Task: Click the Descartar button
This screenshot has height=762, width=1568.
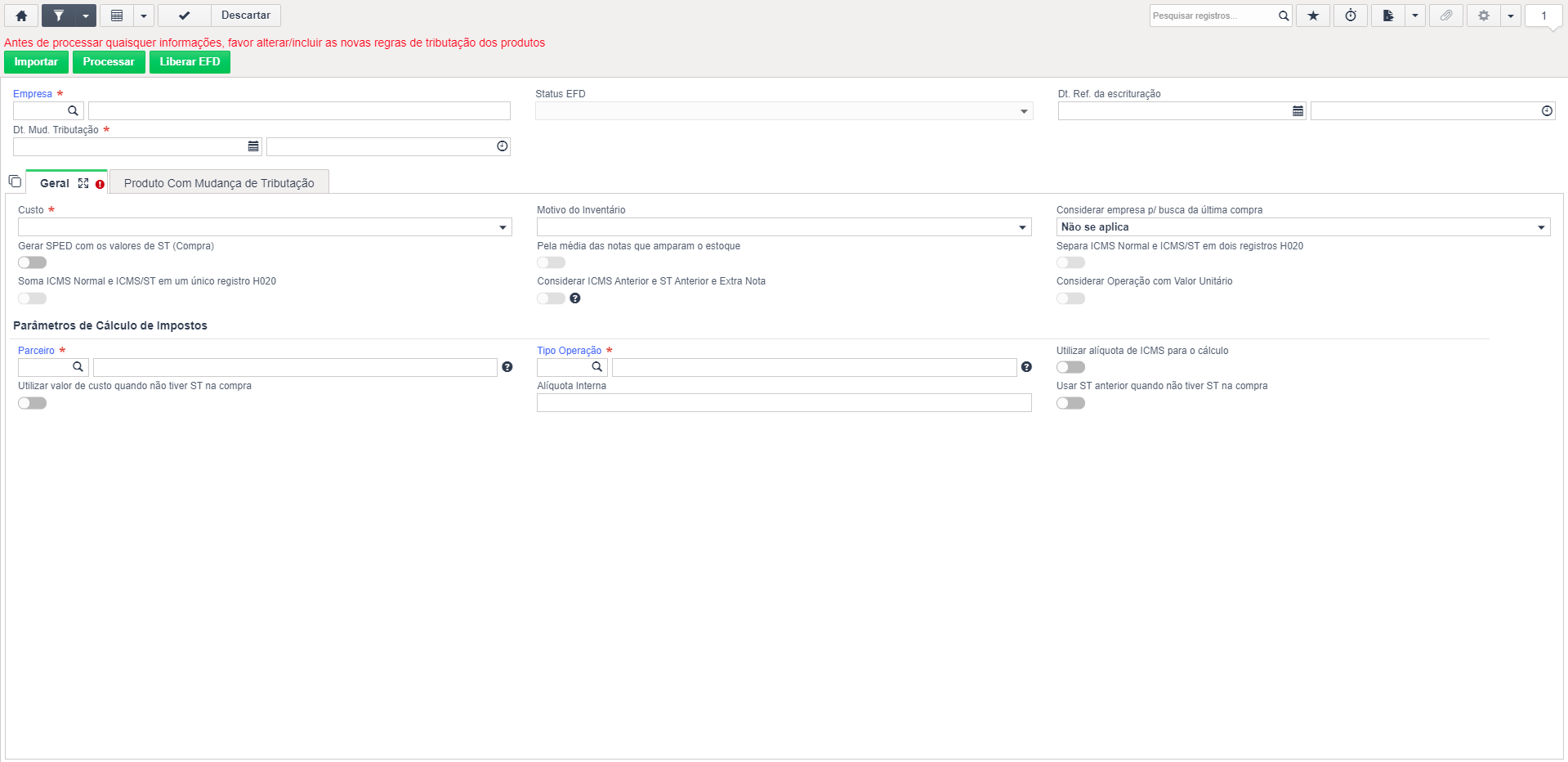Action: click(246, 16)
